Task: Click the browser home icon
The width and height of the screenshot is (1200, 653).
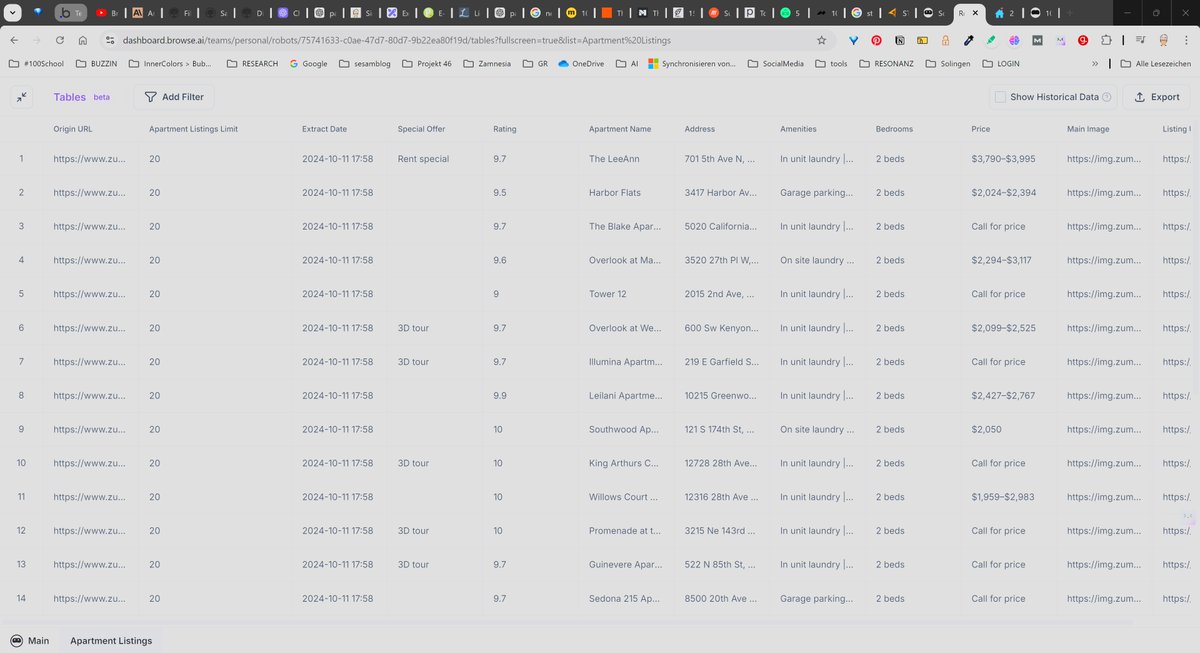Action: click(x=82, y=40)
